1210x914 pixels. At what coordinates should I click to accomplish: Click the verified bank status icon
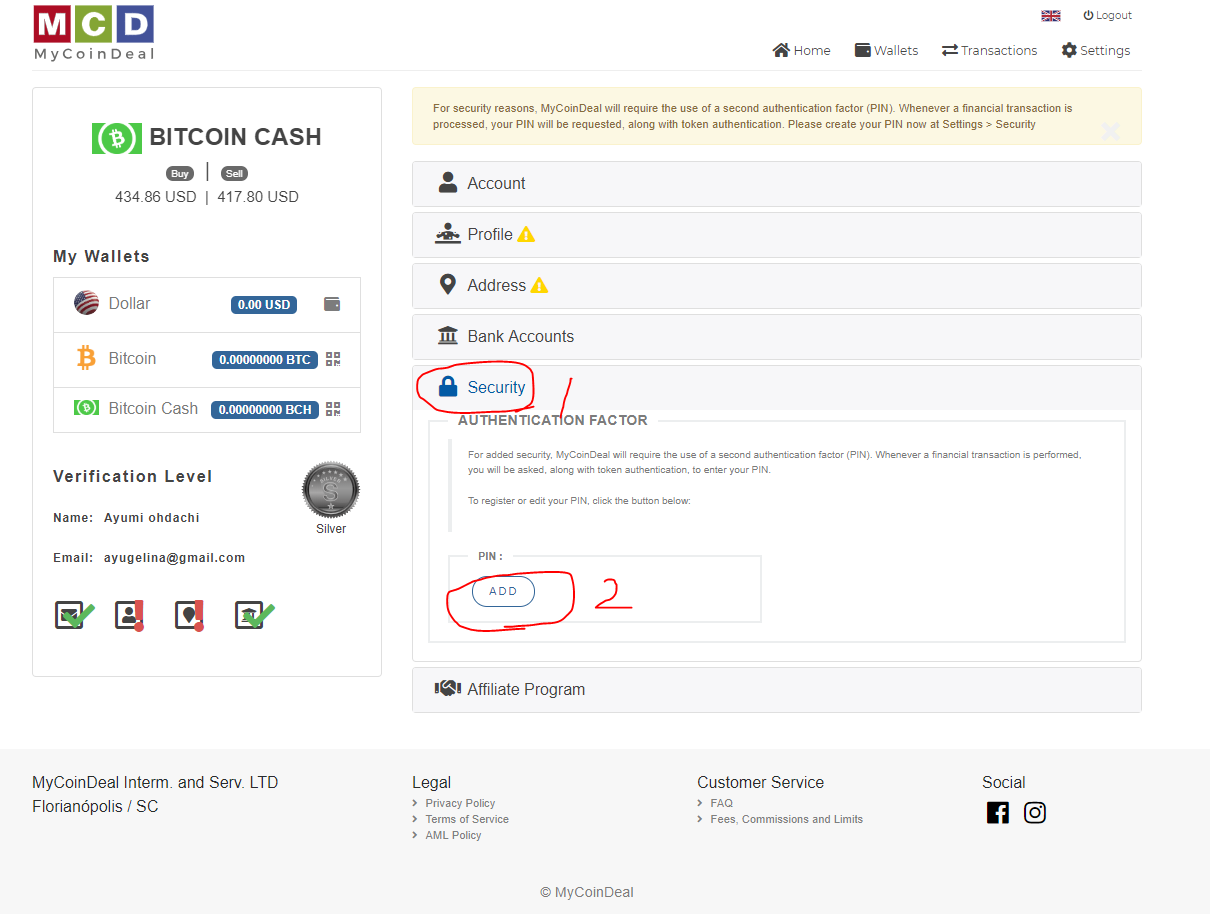[254, 616]
